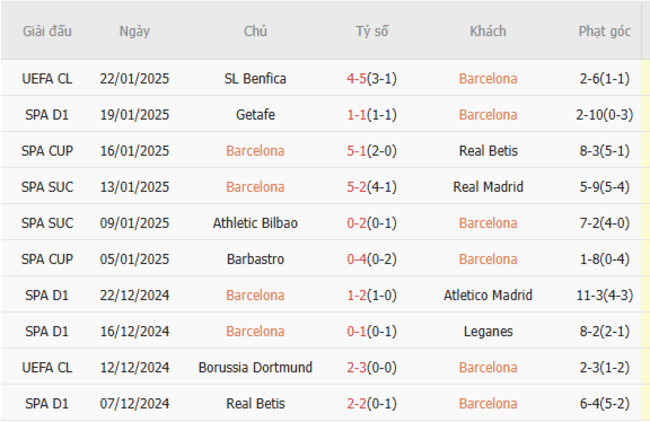Select the Athletic Bilbao team link
This screenshot has width=650, height=422.
(x=255, y=223)
